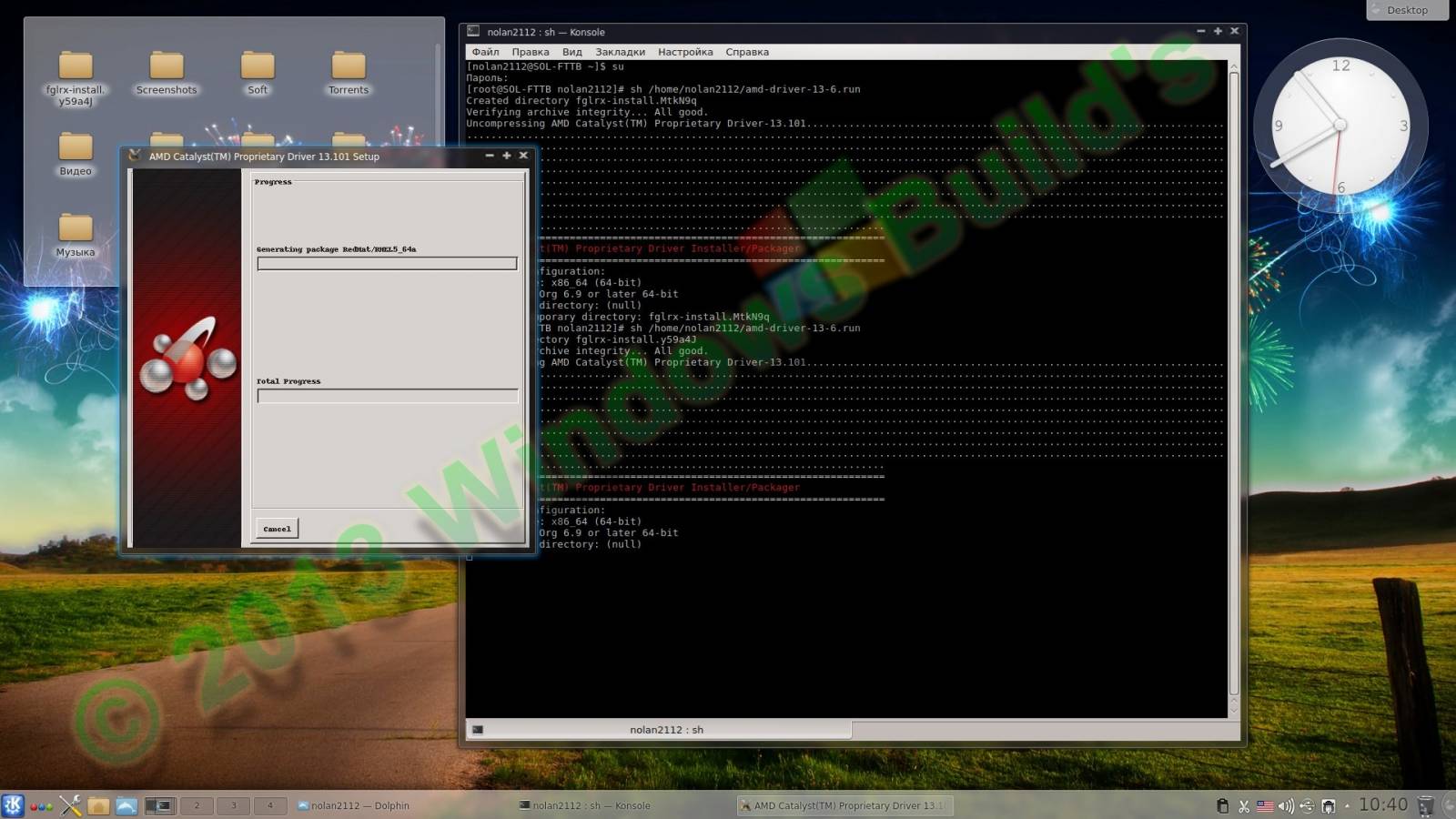Click the 'Progress' heading in setup window
The height and width of the screenshot is (819, 1456).
tap(273, 182)
